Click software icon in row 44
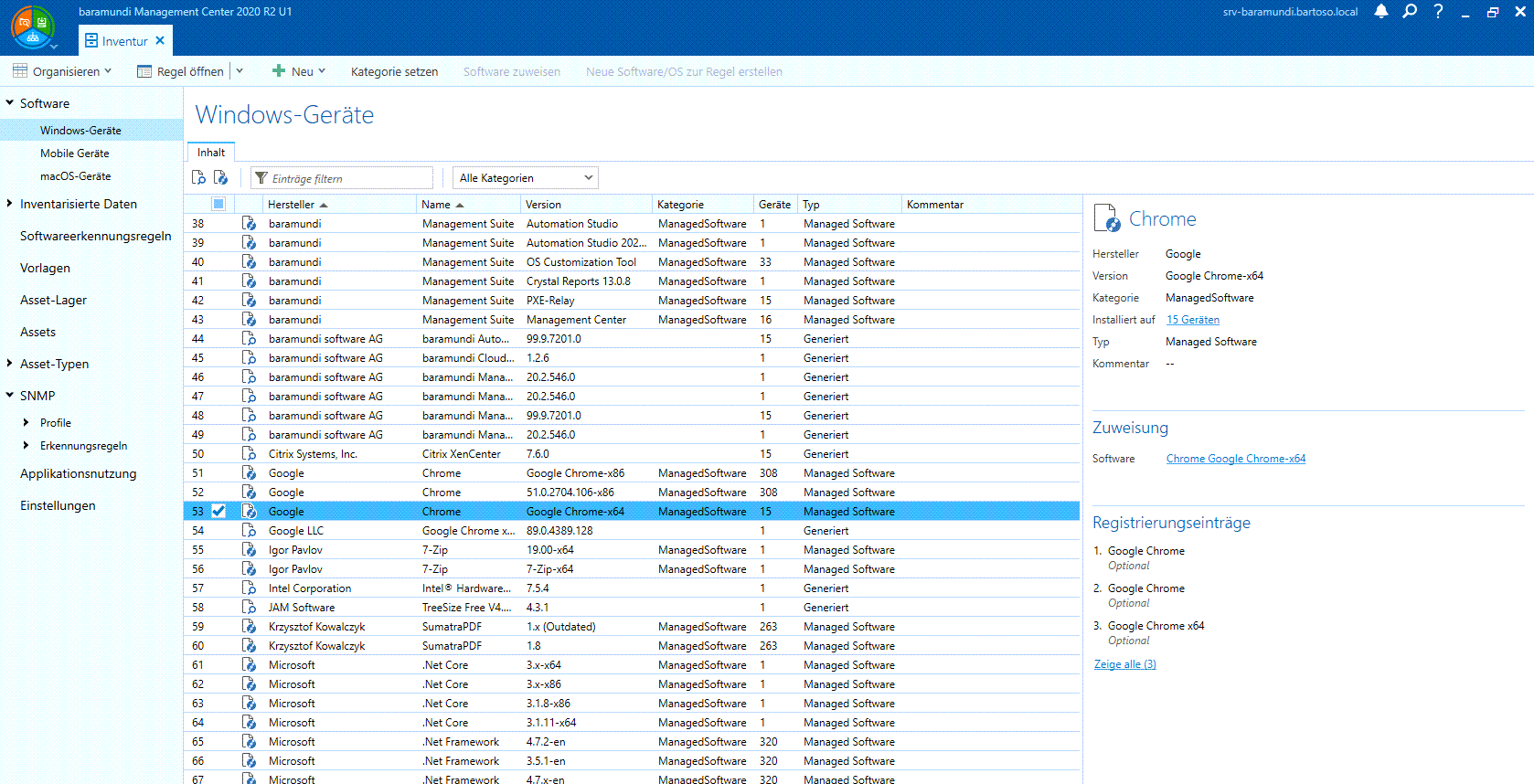1534x784 pixels. pos(249,339)
